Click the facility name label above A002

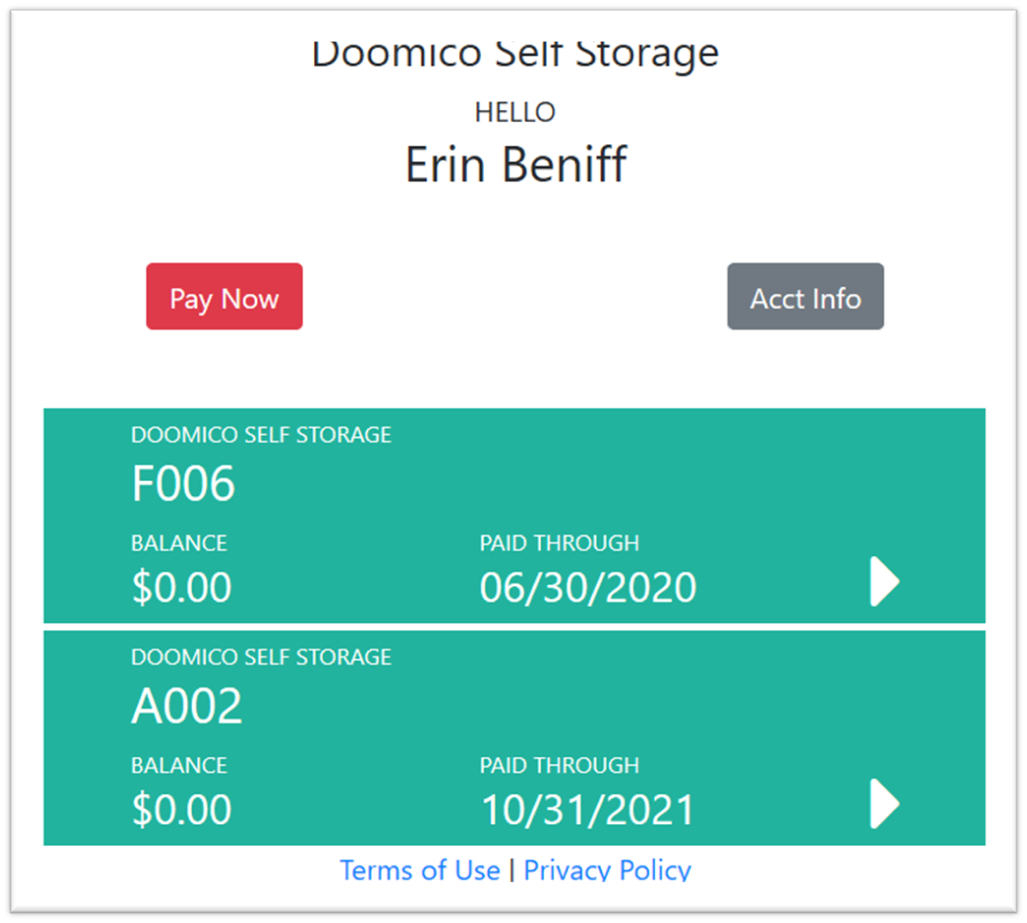[x=261, y=657]
